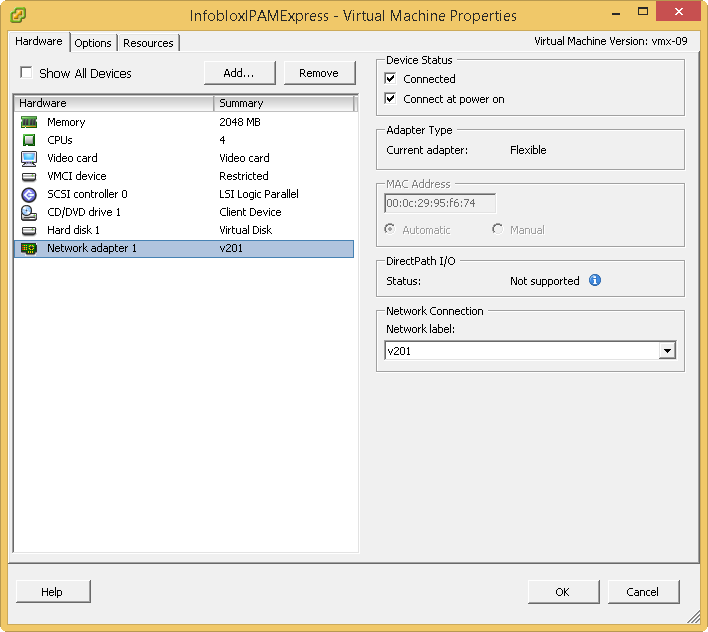Viewport: 708px width, 632px height.
Task: Select the Network adapter 1 label
Action: [92, 248]
